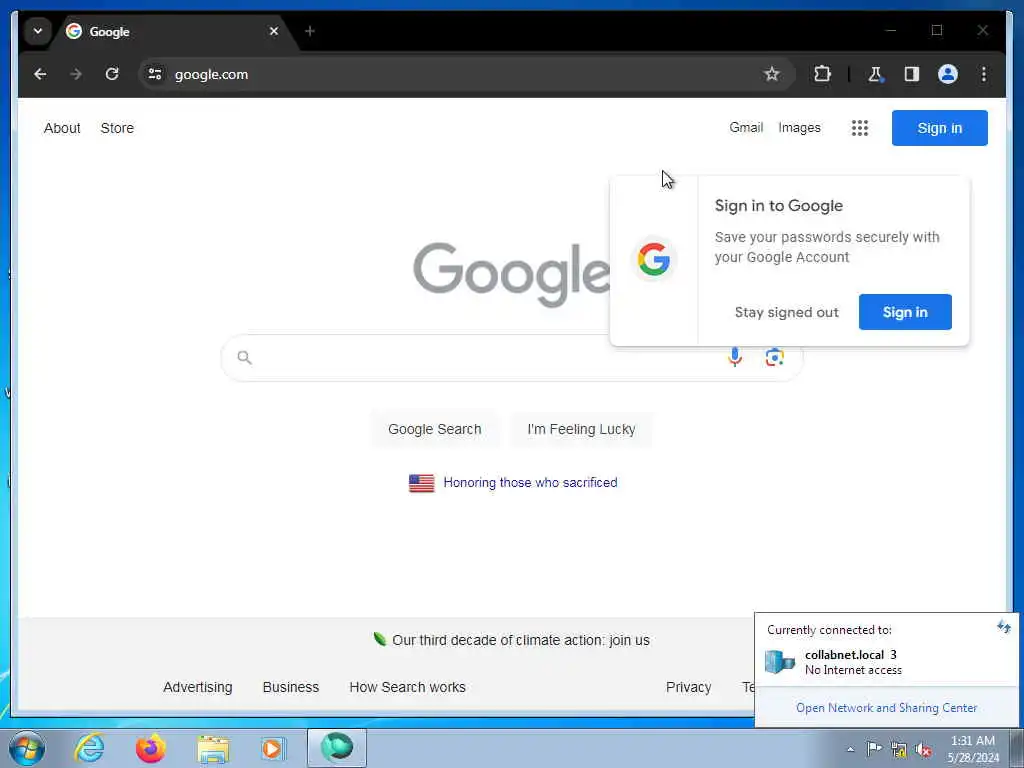
Task: Open How Search works link
Action: pos(407,687)
